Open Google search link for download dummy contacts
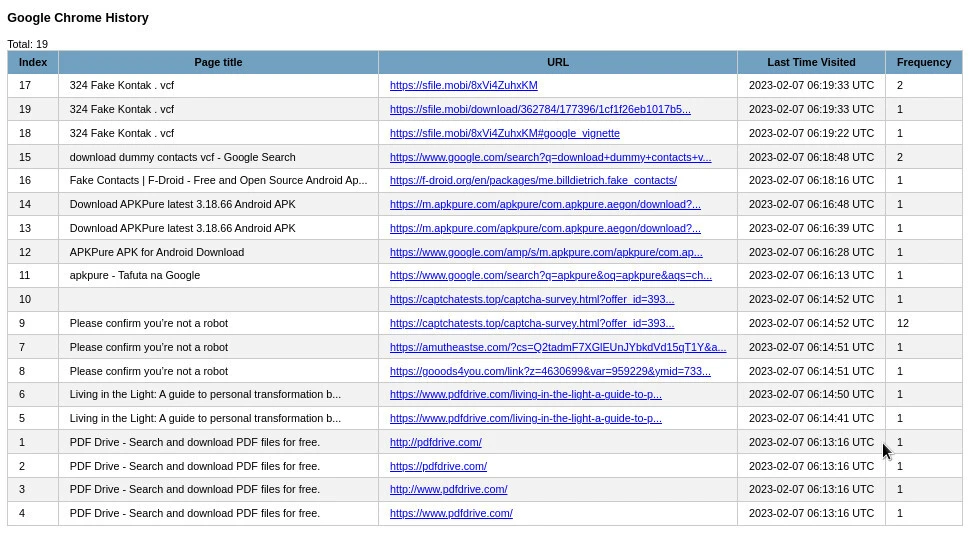Viewport: 979px width, 536px height. click(x=550, y=157)
